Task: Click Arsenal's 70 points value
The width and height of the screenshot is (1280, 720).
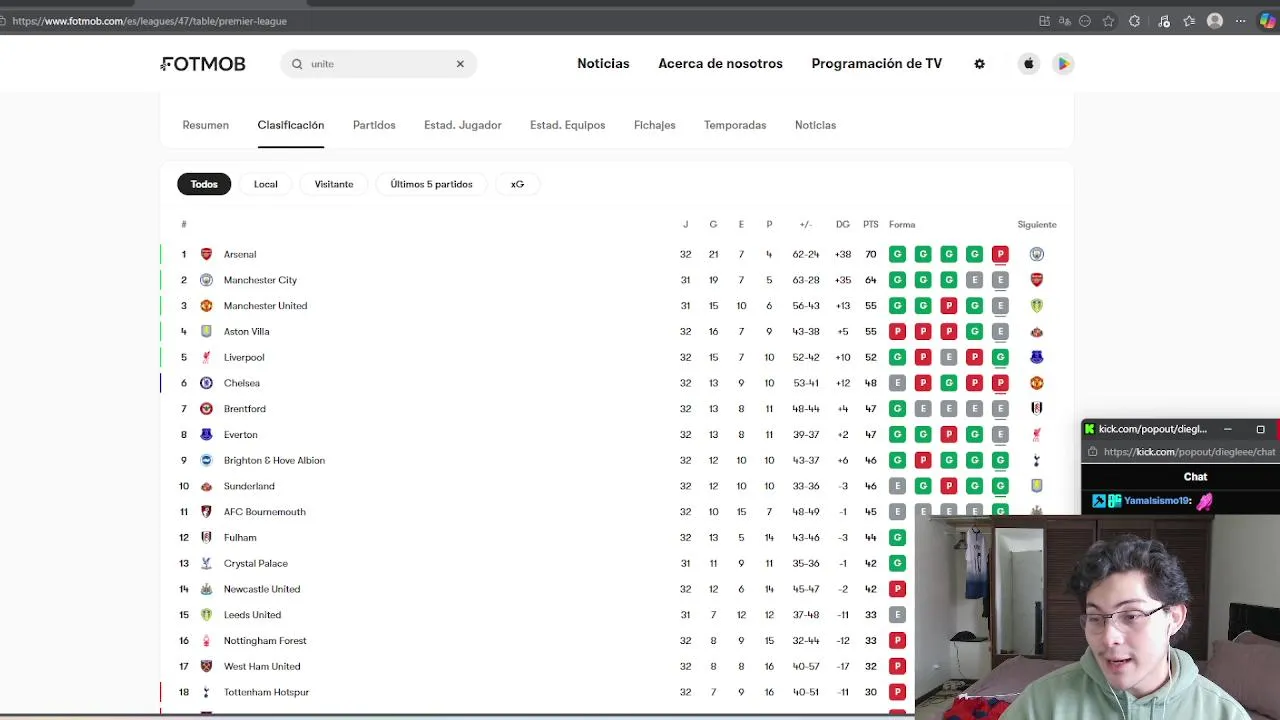Action: coord(871,254)
